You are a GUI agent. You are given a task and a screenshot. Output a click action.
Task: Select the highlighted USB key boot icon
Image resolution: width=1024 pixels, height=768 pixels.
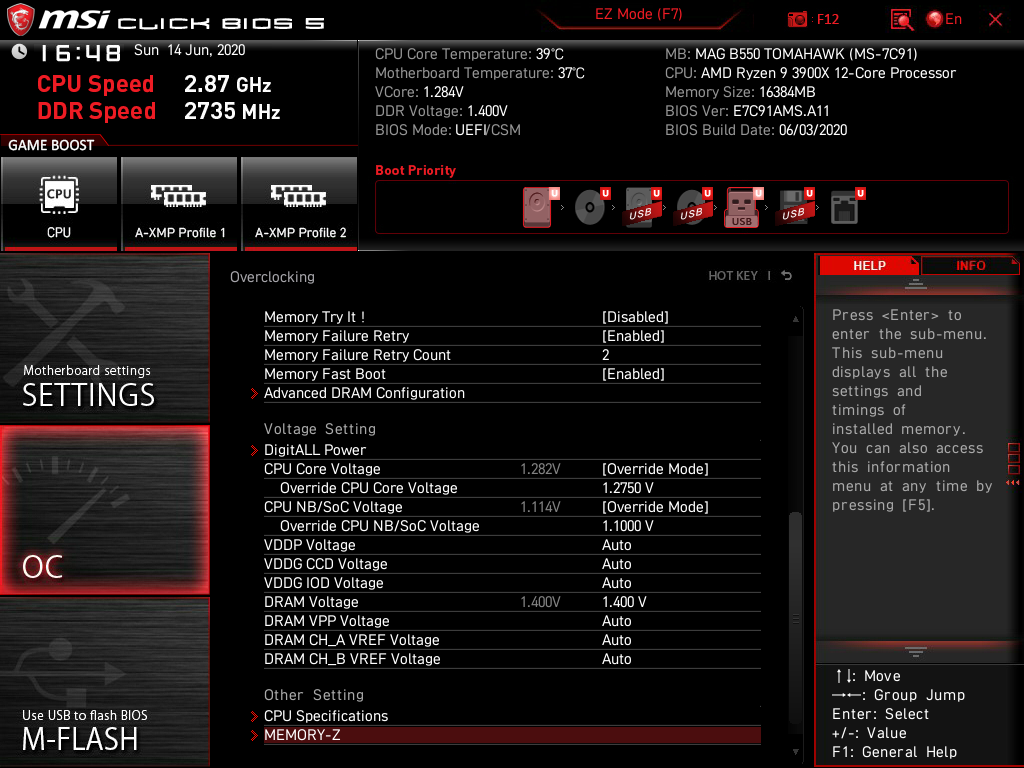click(x=743, y=208)
